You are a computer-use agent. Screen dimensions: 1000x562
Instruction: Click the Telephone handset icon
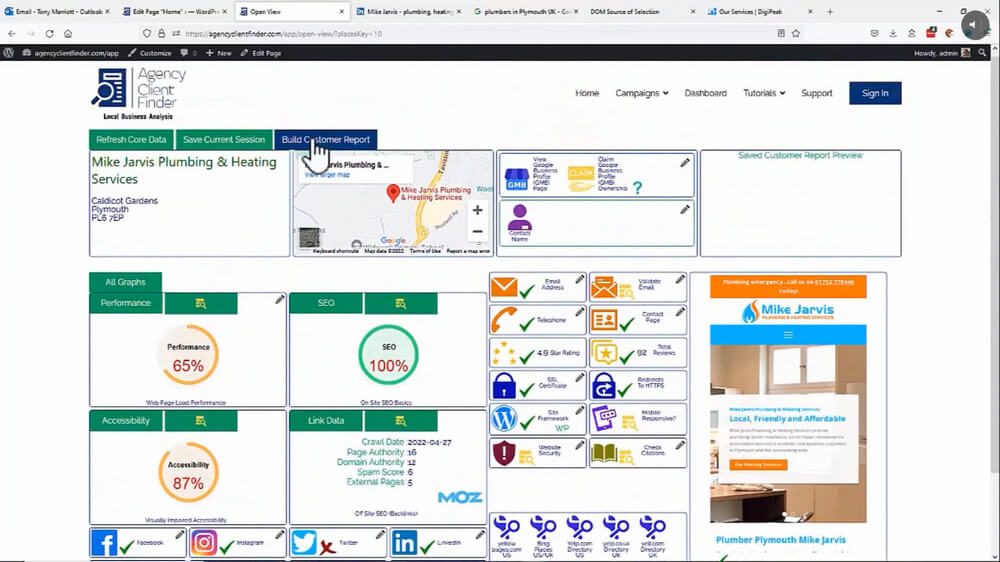pos(503,320)
